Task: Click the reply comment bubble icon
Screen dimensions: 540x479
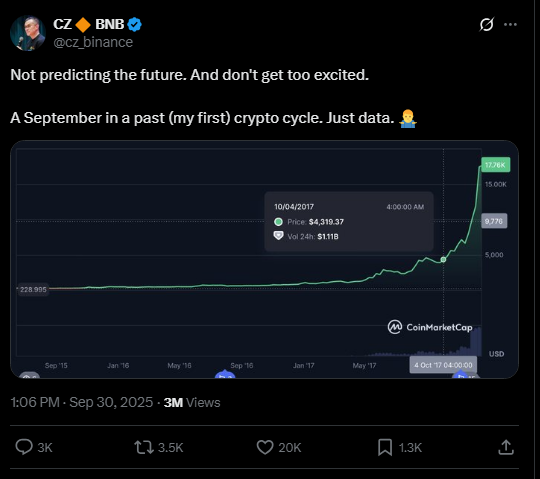Action: tap(24, 447)
